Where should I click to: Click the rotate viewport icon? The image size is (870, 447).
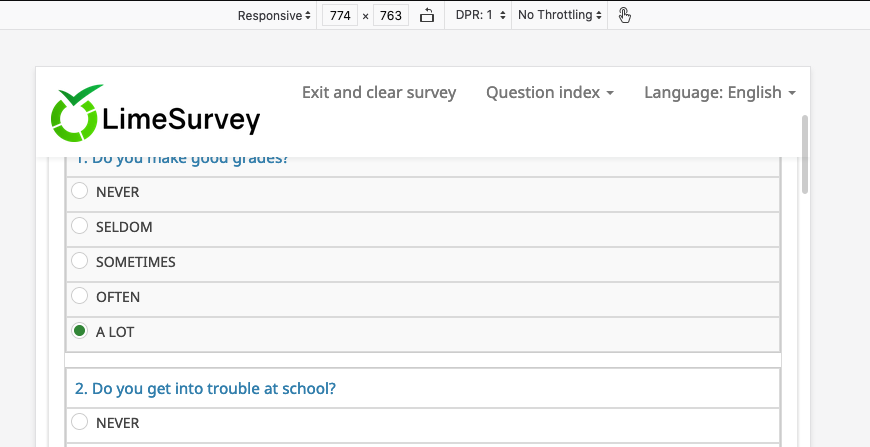tap(427, 15)
